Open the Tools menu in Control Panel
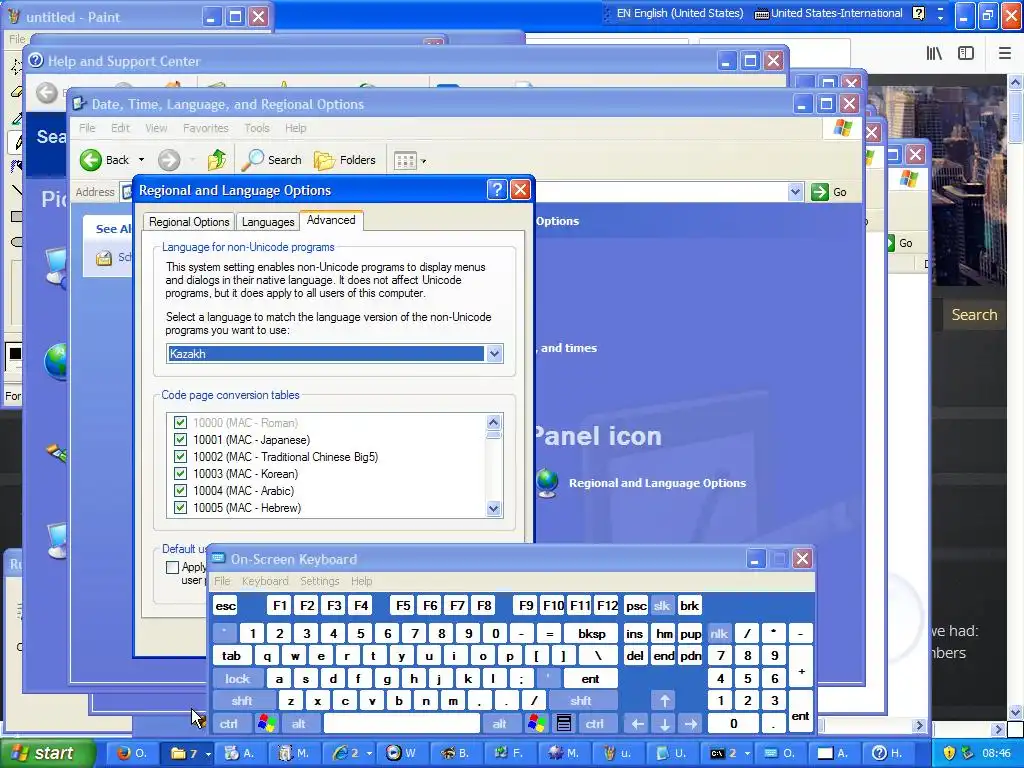The height and width of the screenshot is (768, 1024). tap(257, 128)
